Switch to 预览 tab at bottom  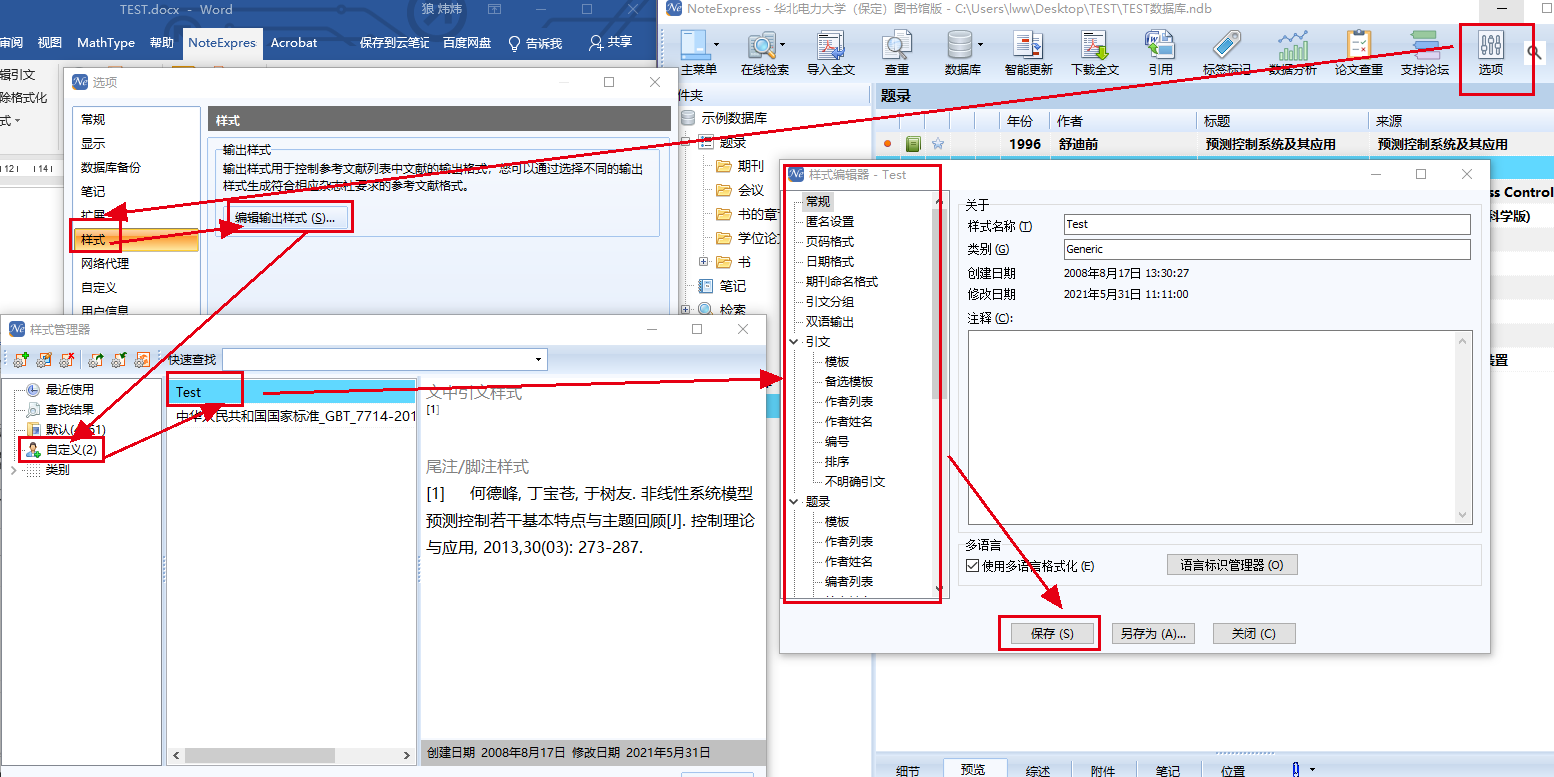pos(973,769)
